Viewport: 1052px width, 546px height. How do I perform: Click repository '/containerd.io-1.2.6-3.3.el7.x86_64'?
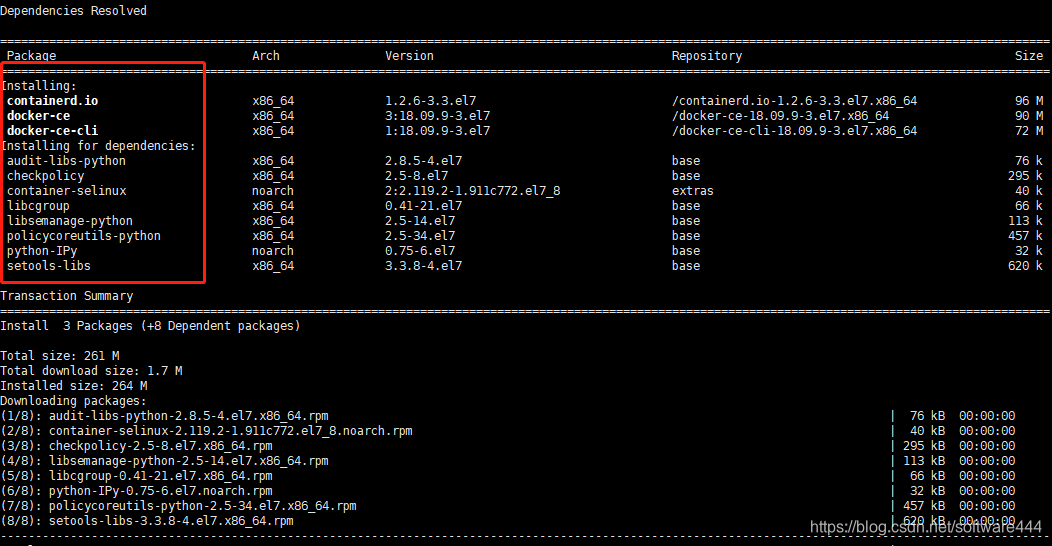(x=794, y=101)
